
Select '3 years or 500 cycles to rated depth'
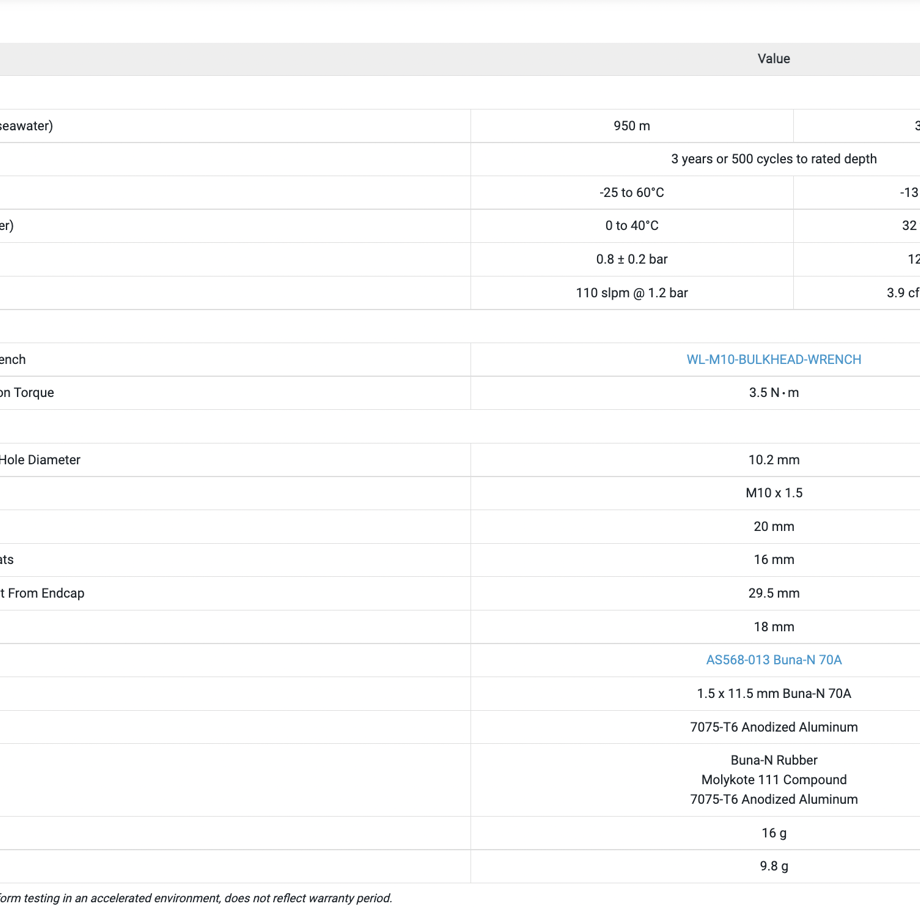coord(773,159)
